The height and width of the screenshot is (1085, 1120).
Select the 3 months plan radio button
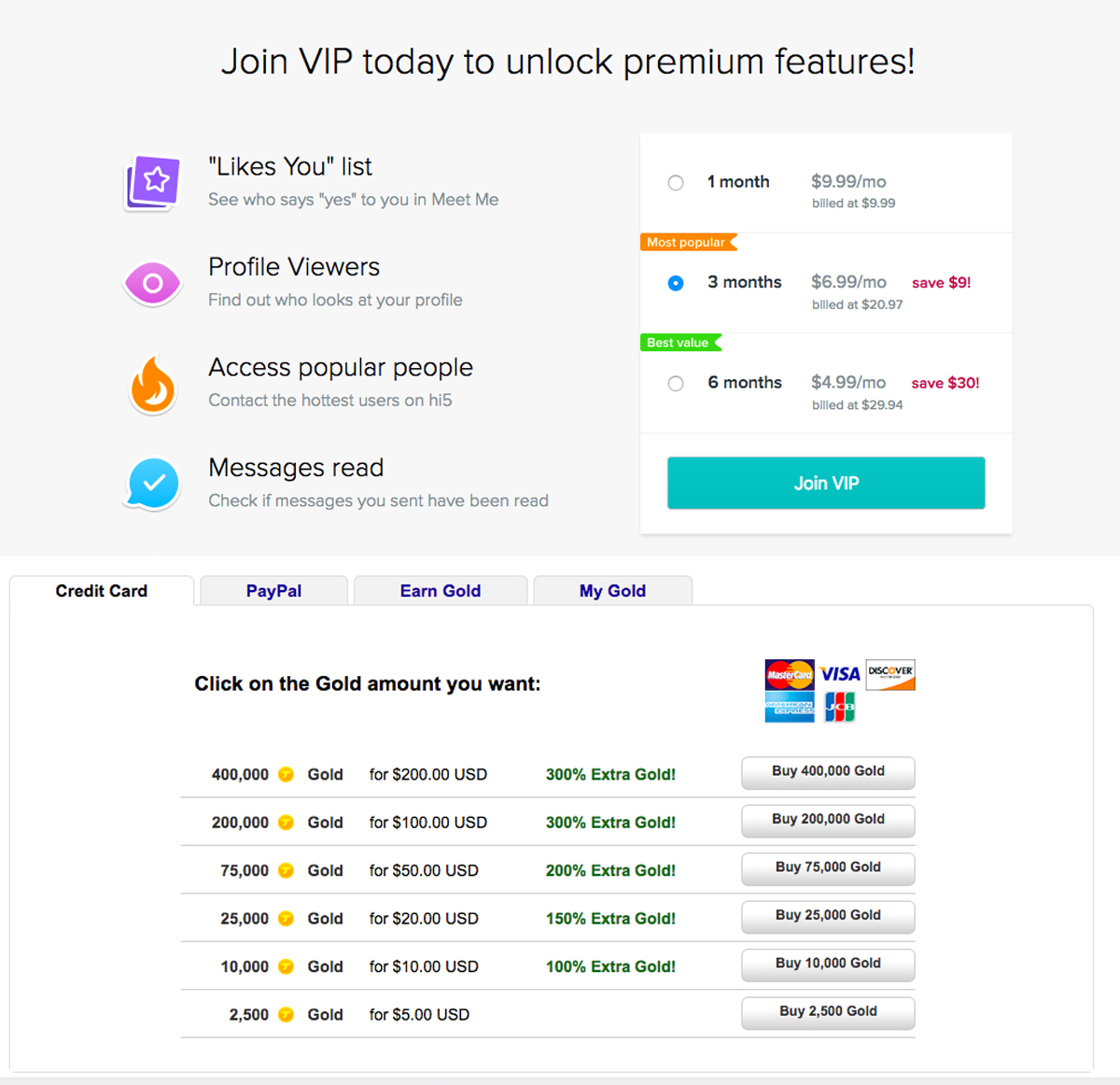tap(676, 283)
